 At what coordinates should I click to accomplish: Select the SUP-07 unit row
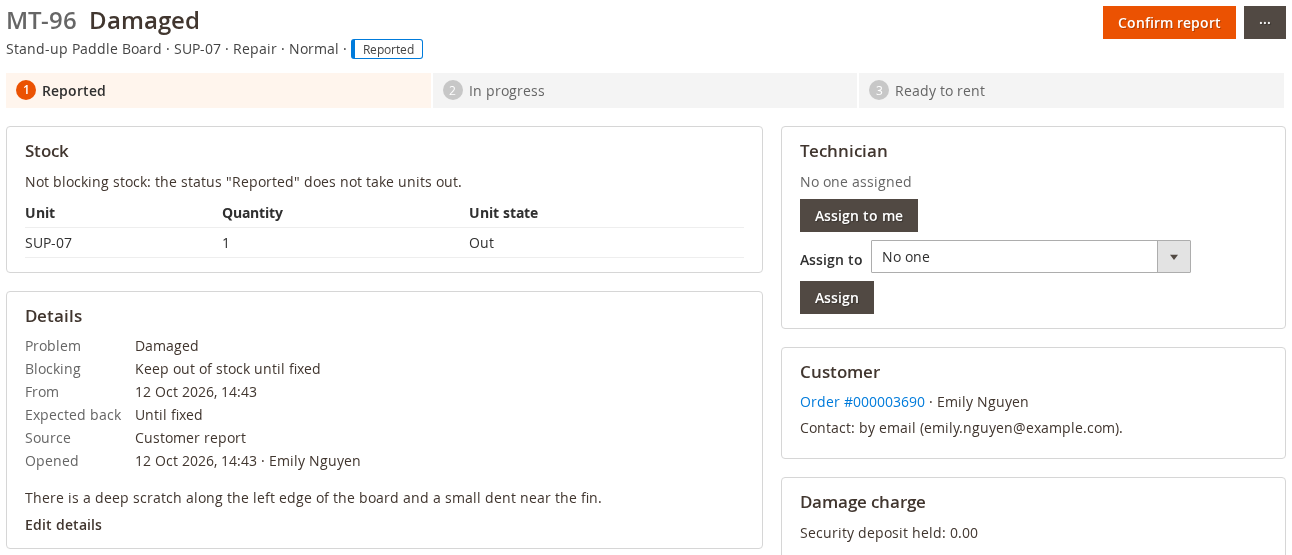click(384, 243)
